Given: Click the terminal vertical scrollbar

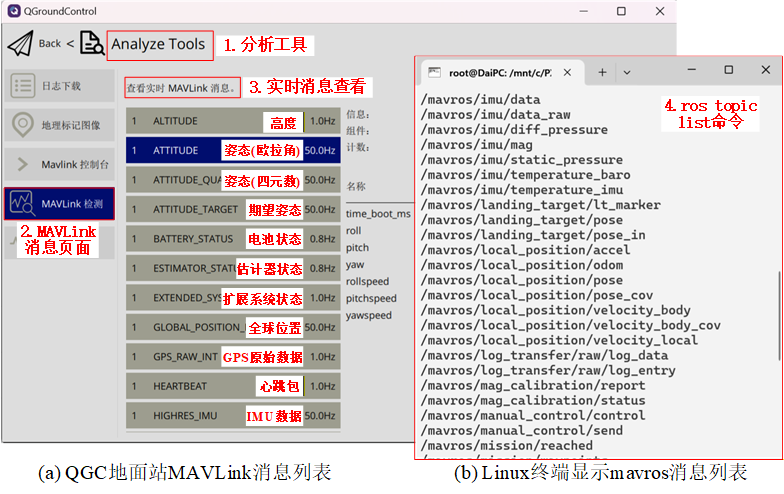Looking at the screenshot, I should [x=779, y=315].
